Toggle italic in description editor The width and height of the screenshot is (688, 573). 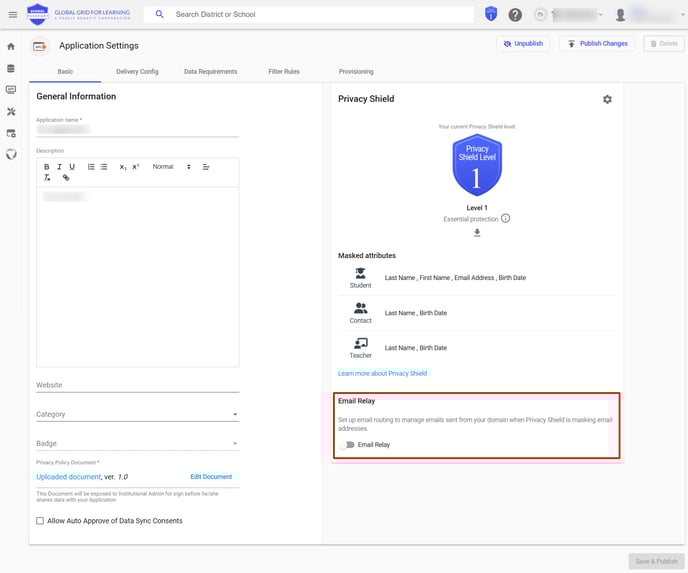click(59, 167)
